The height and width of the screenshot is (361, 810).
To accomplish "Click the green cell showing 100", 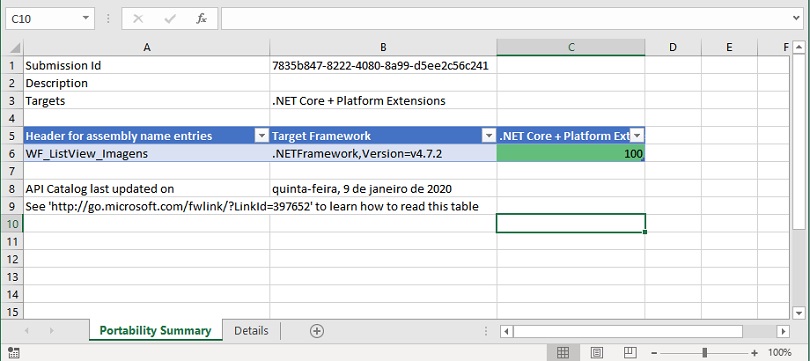I will pyautogui.click(x=571, y=153).
